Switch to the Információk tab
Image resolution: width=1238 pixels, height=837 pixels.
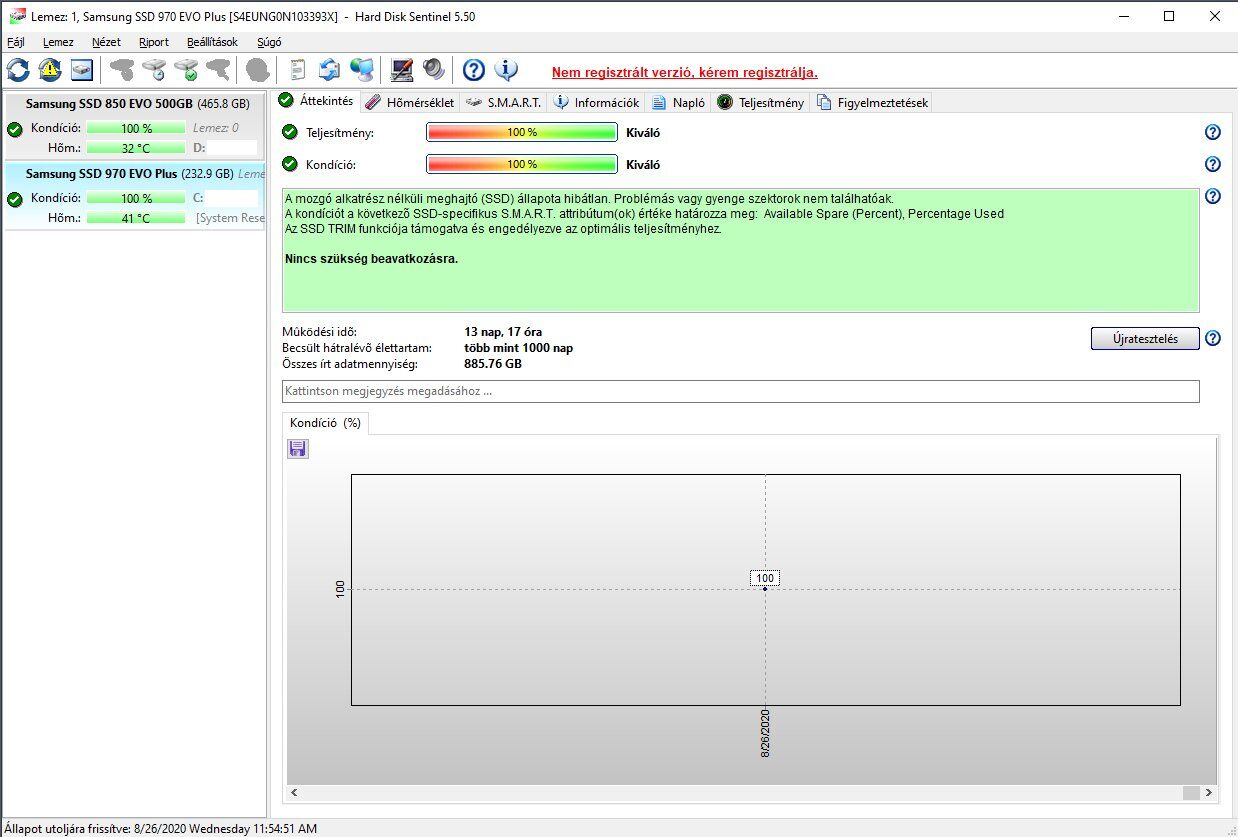point(596,102)
